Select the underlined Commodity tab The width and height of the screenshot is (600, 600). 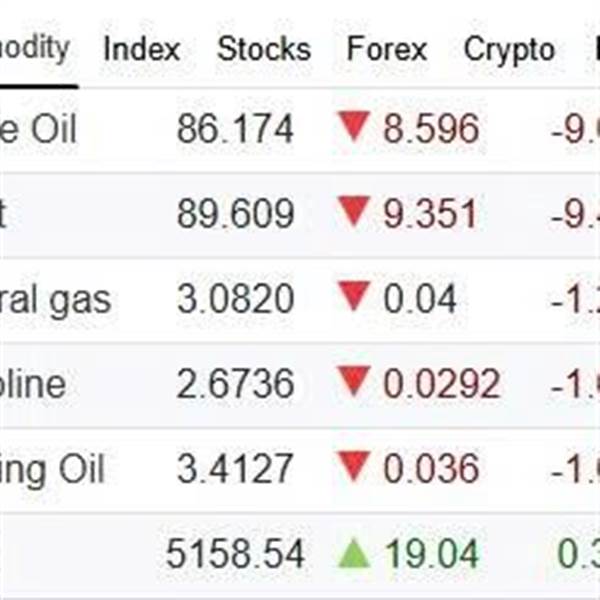click(x=36, y=48)
